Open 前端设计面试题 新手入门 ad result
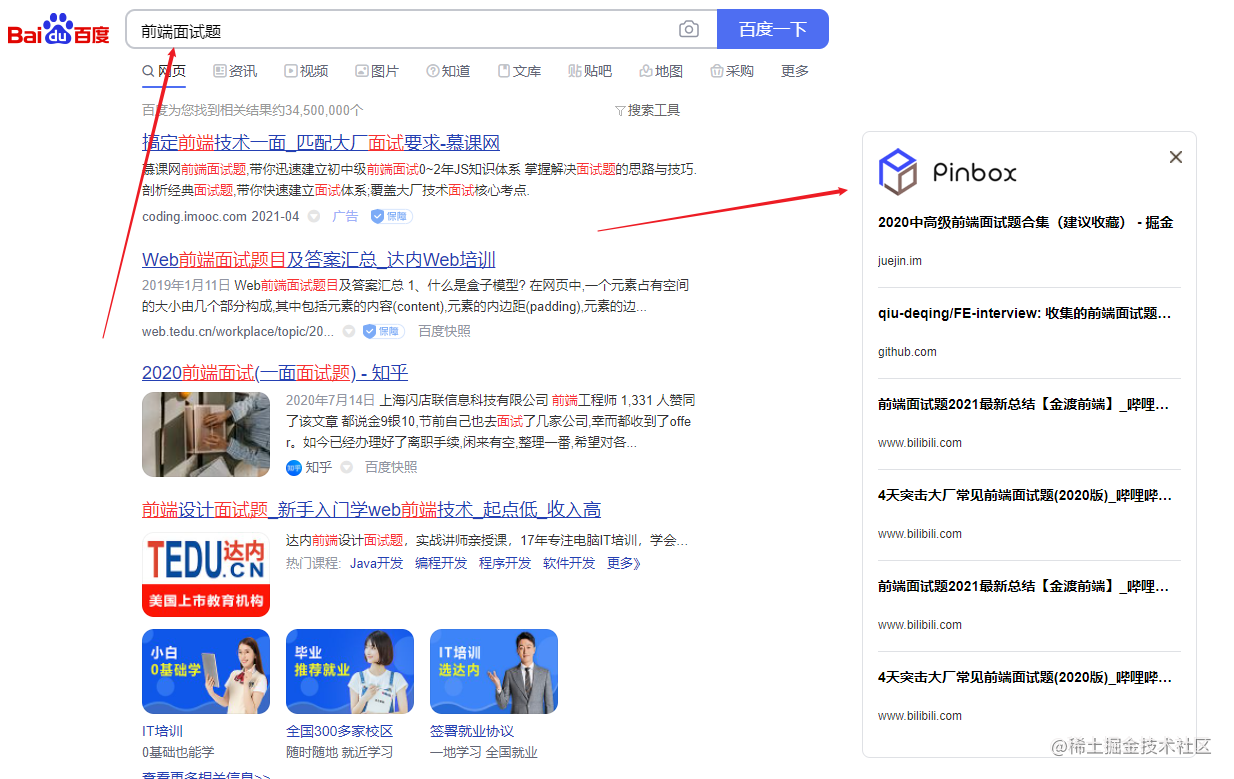 tap(371, 510)
